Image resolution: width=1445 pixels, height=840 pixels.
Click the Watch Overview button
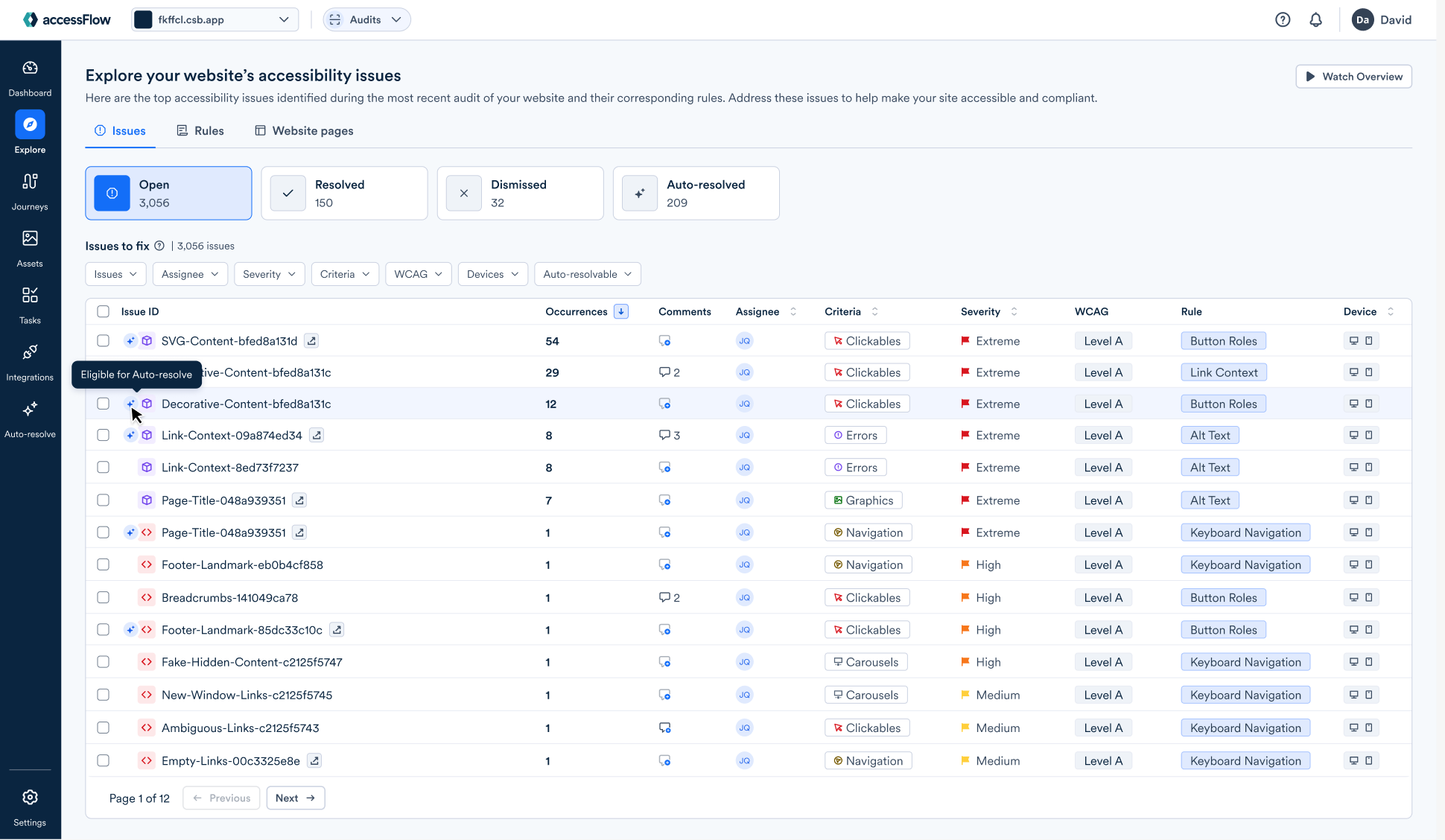[1353, 76]
